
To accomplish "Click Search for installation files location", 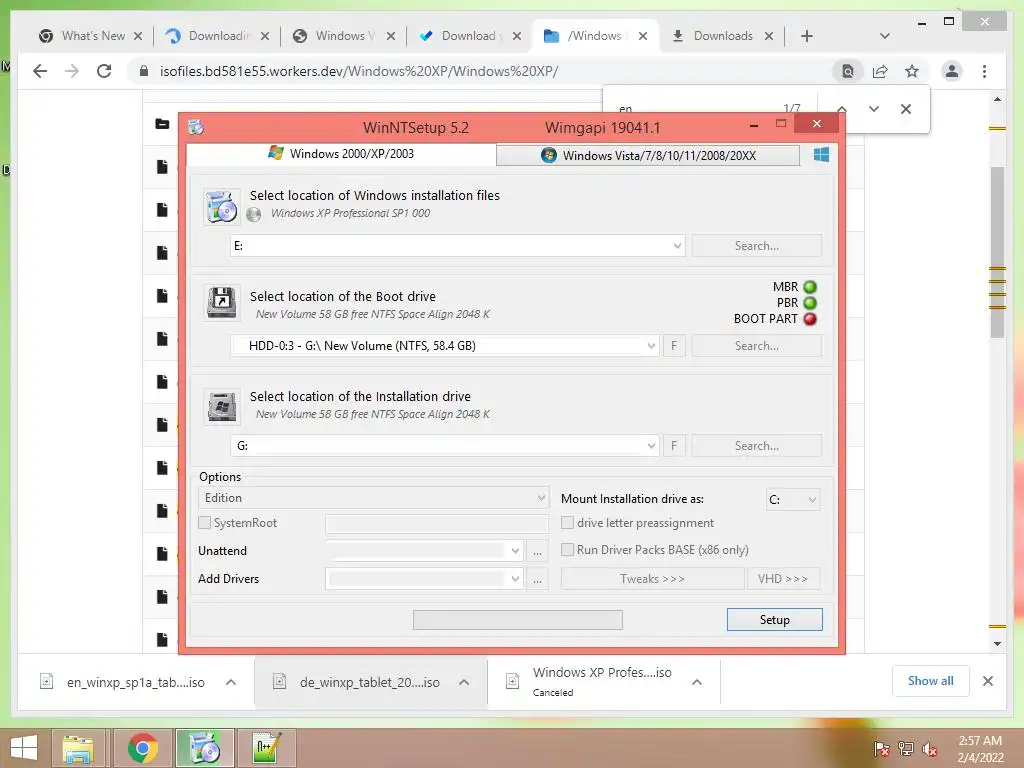I will point(756,246).
